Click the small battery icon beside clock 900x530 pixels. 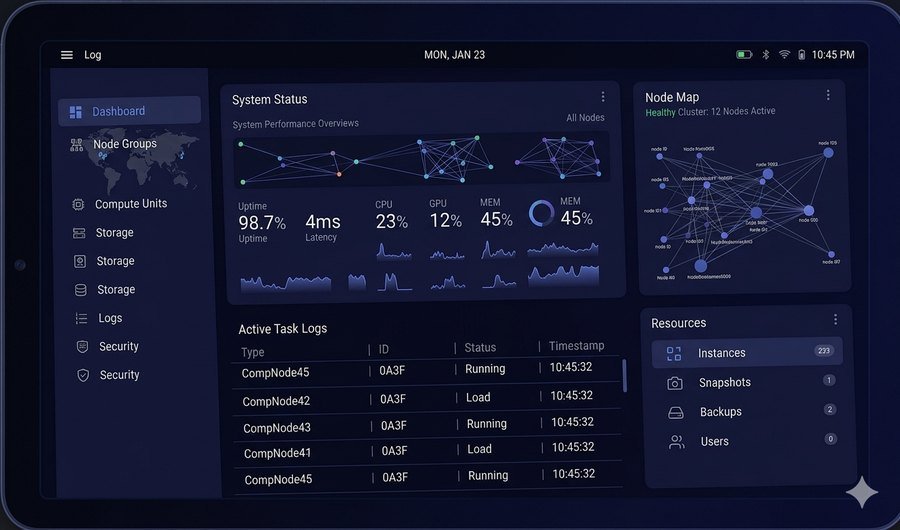pyautogui.click(x=801, y=55)
